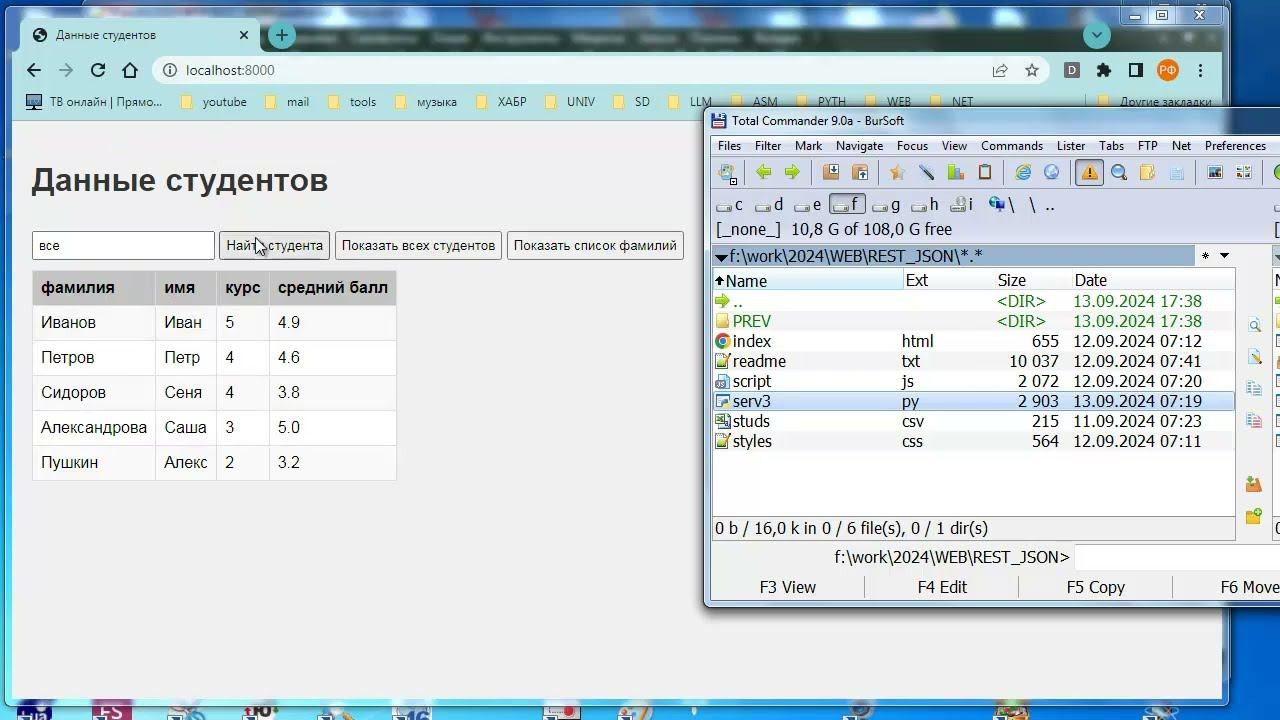Toggle browser side panel icon
Viewport: 1280px width, 720px height.
(1136, 70)
